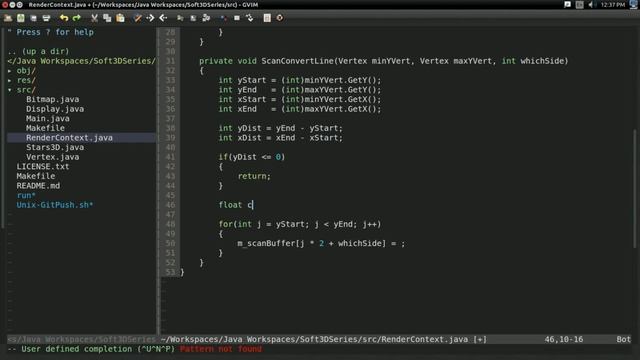The height and width of the screenshot is (360, 640).
Task: Redo with the green arrow icon
Action: [77, 18]
